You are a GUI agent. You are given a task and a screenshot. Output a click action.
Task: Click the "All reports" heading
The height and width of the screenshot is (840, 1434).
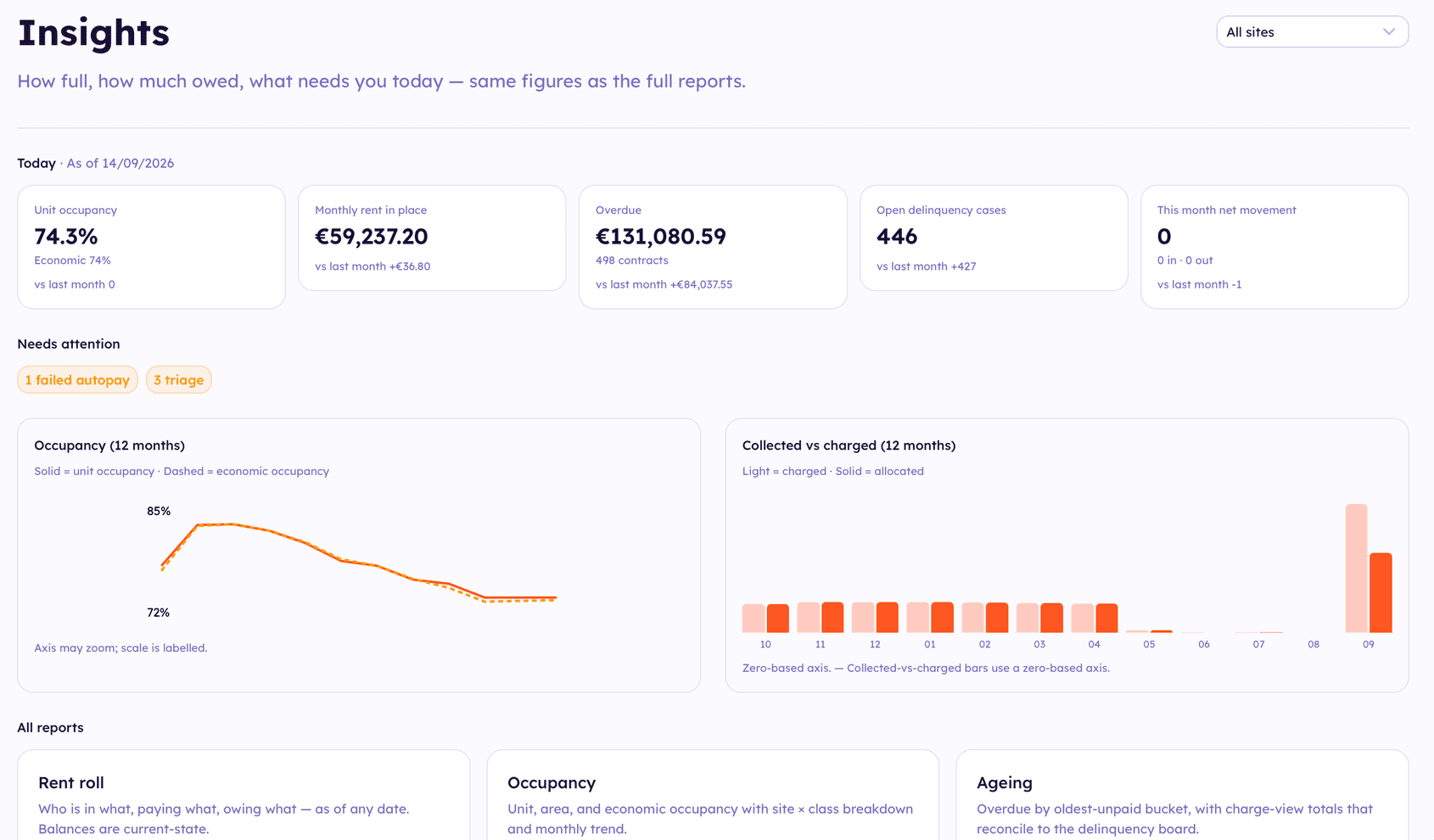(x=50, y=727)
